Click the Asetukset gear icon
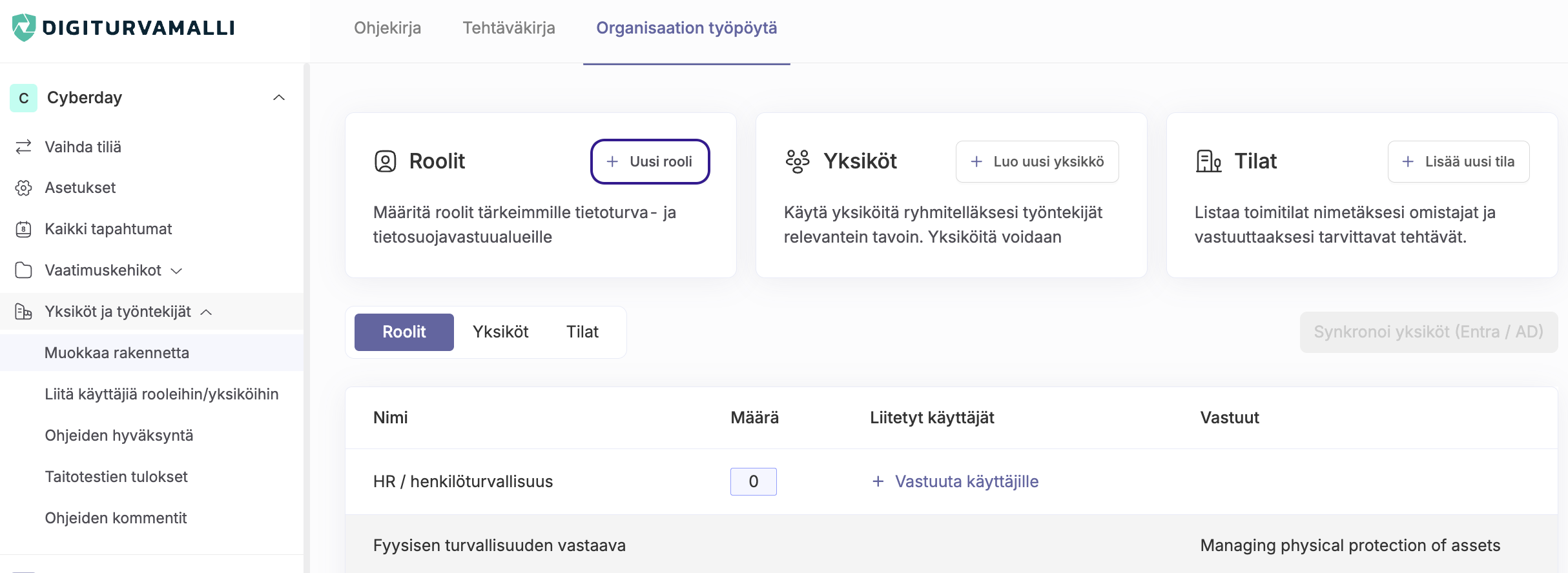This screenshot has height=573, width=1568. (23, 188)
